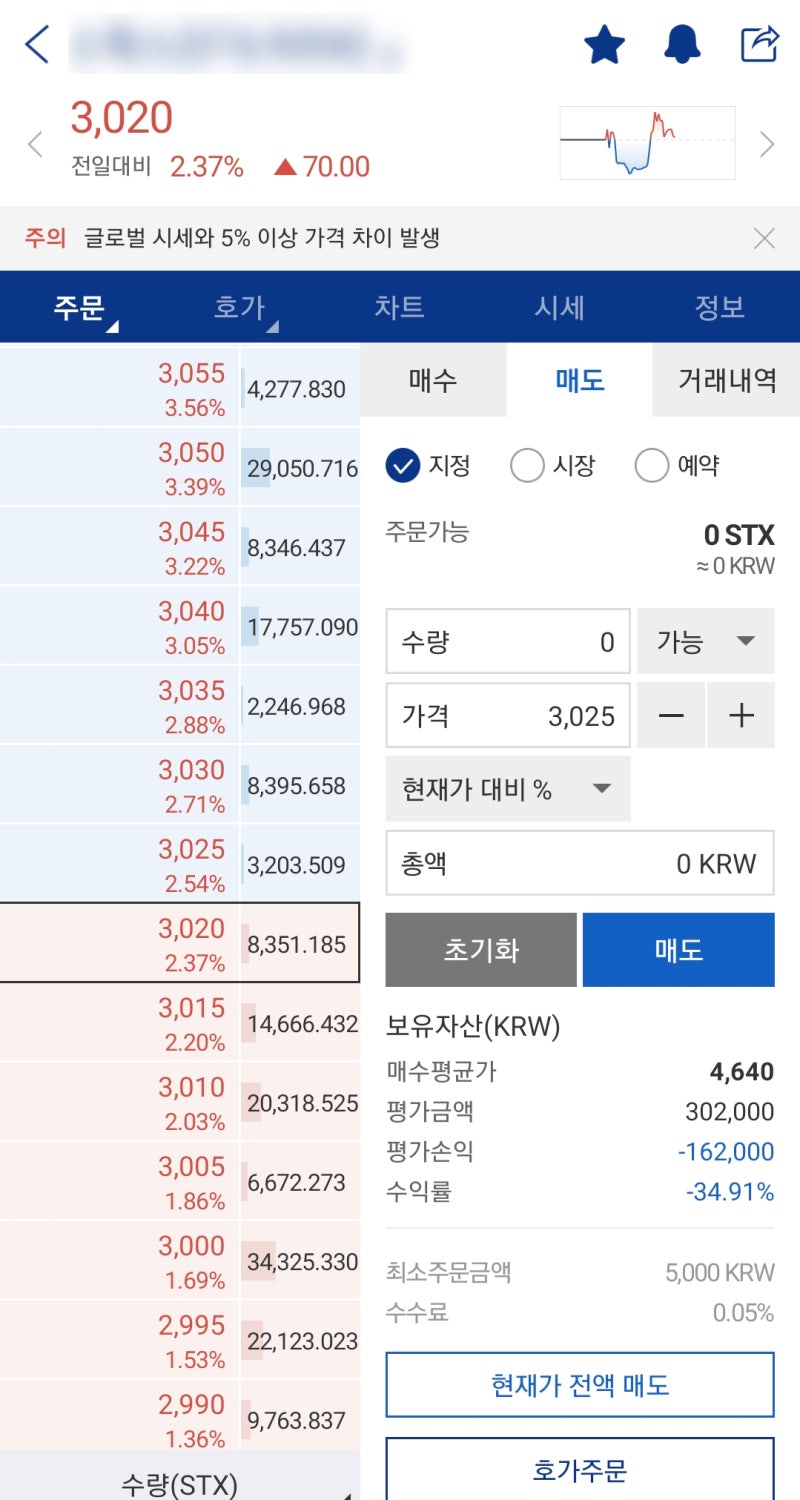Tap the back arrow icon
Viewport: 800px width, 1500px height.
coord(37,45)
